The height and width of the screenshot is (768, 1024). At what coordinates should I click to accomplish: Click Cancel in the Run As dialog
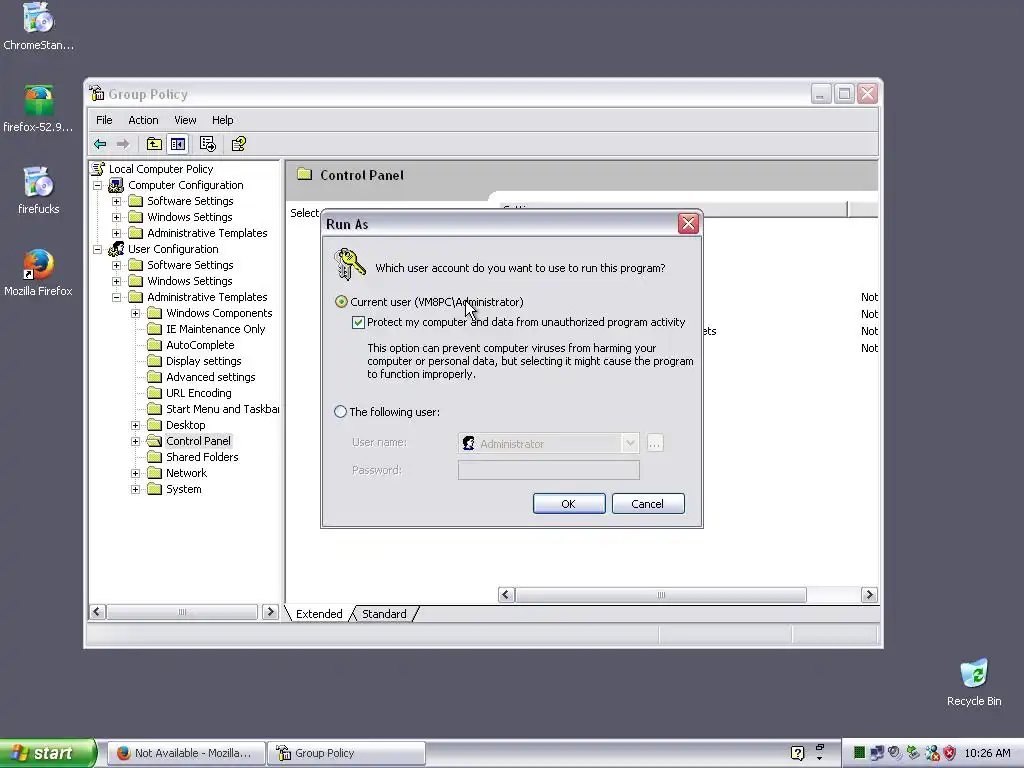648,504
